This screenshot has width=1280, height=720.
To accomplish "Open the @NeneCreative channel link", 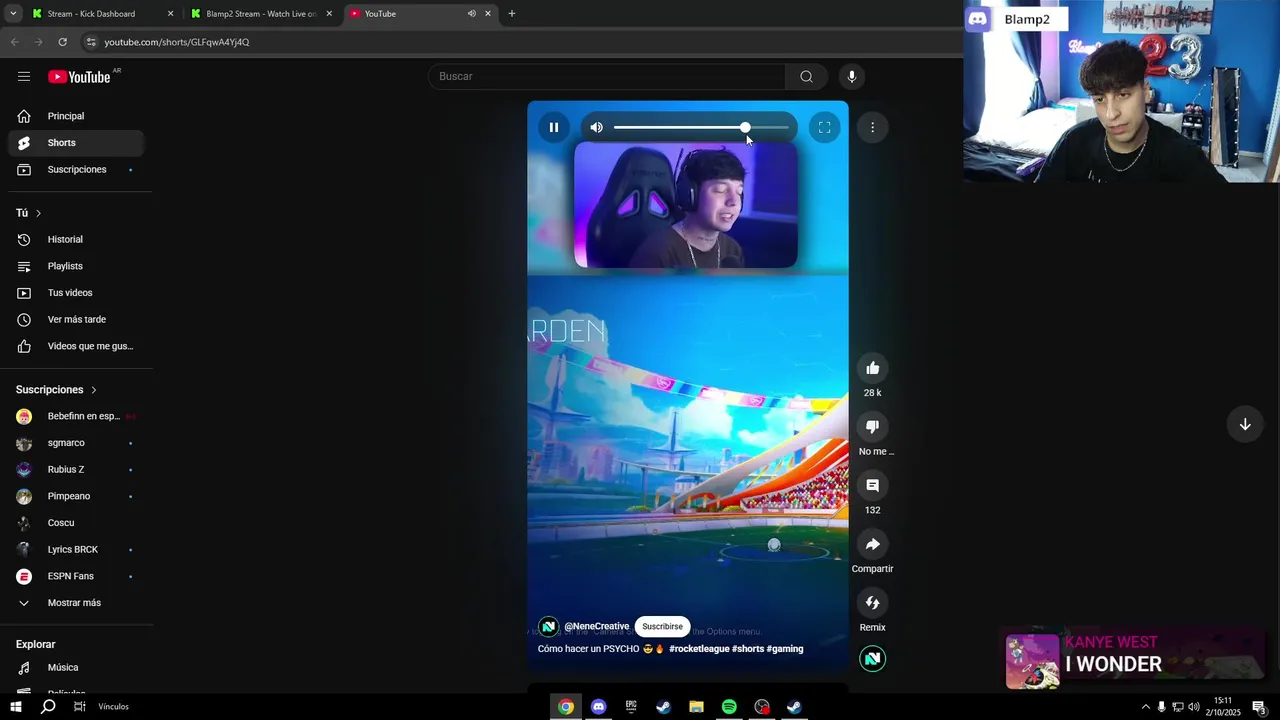I will point(597,627).
